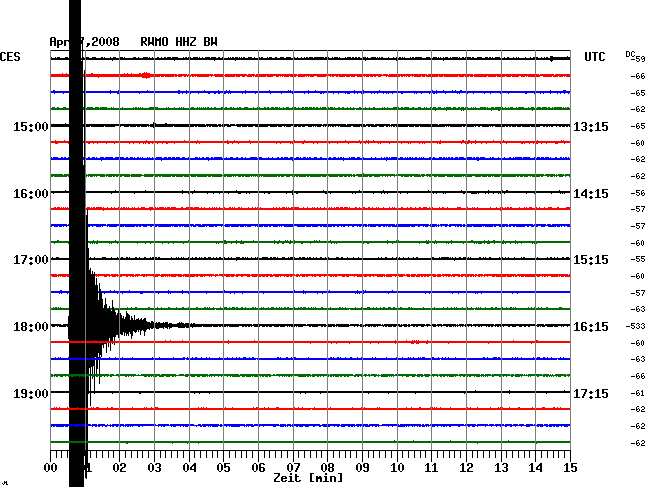
Task: Select the "16:15" UTC time label
Action: [x=591, y=327]
